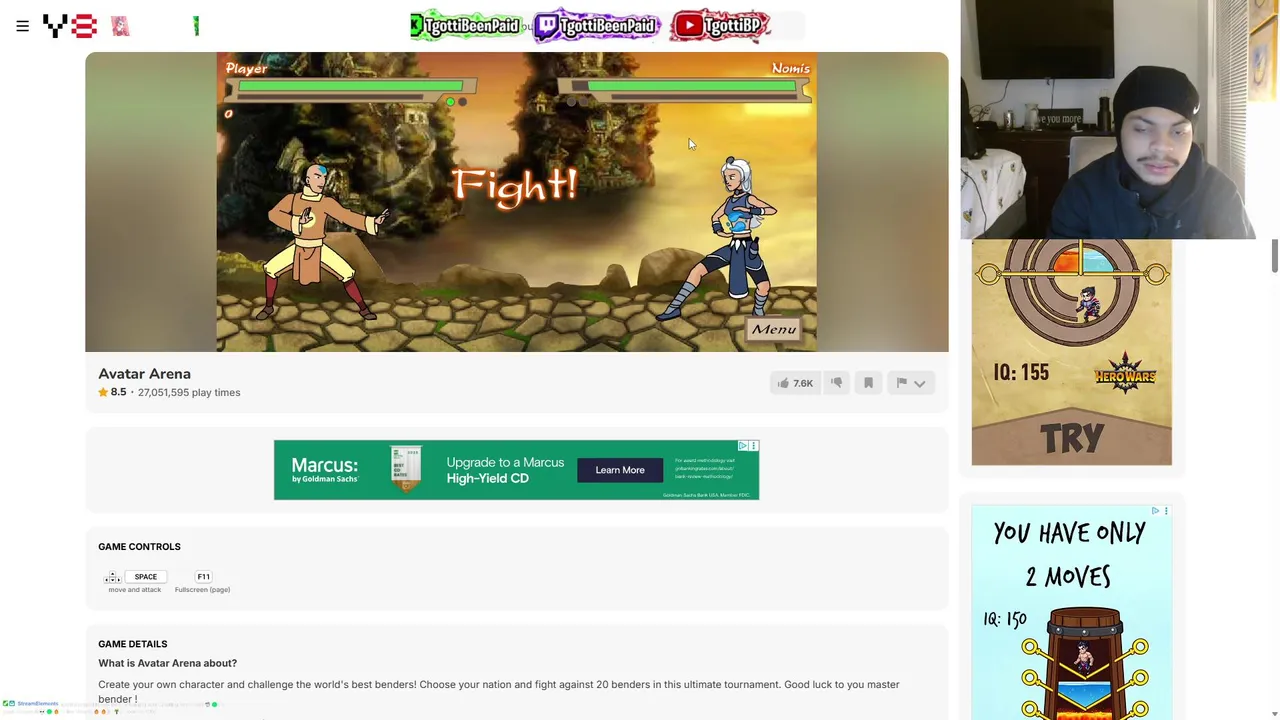Click TRY on the Hero Wars ad
Viewport: 1280px width, 720px height.
[x=1071, y=438]
